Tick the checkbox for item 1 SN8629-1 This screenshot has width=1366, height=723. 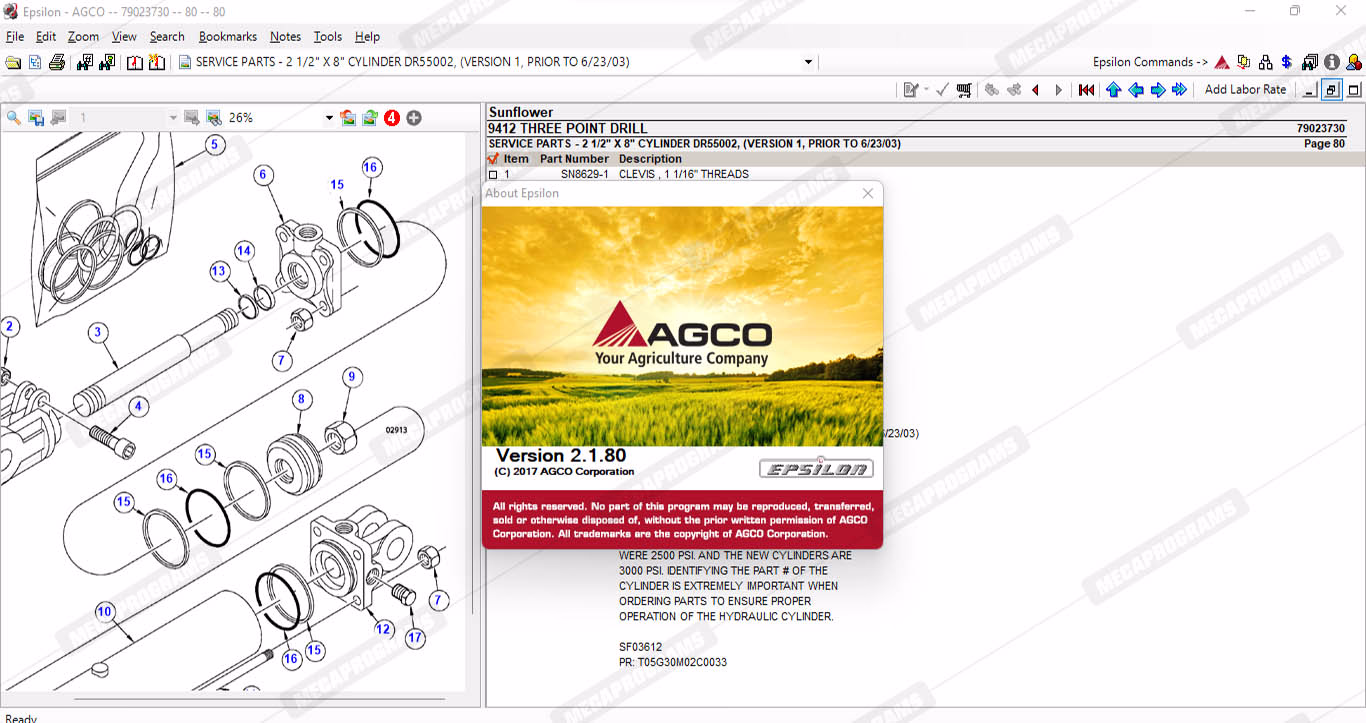[x=492, y=175]
